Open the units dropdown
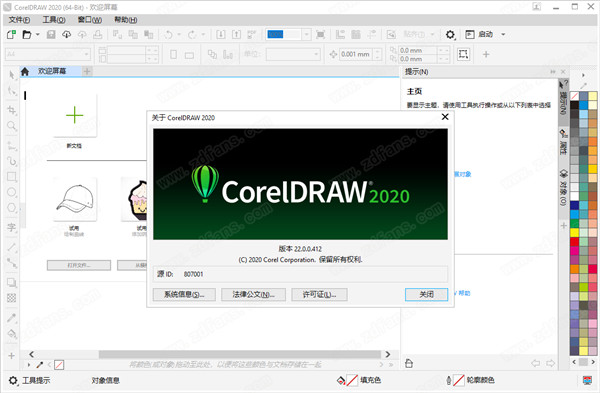The width and height of the screenshot is (600, 393). point(316,54)
